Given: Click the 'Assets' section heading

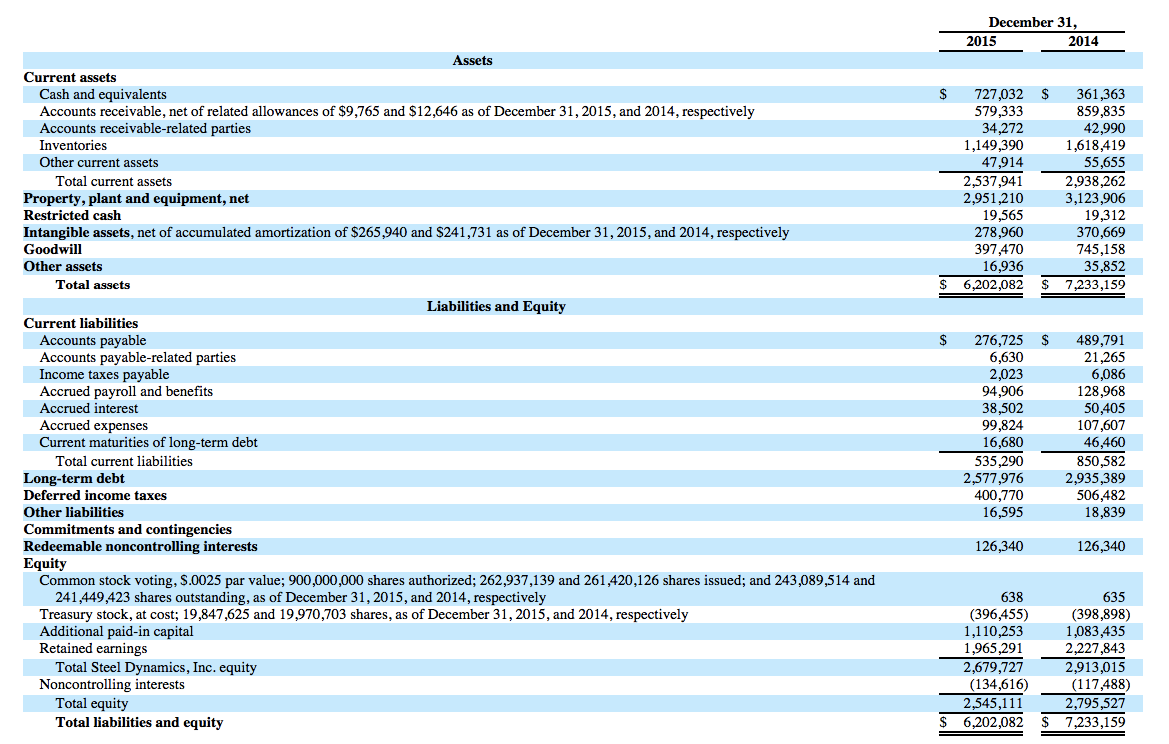Looking at the screenshot, I should (472, 60).
